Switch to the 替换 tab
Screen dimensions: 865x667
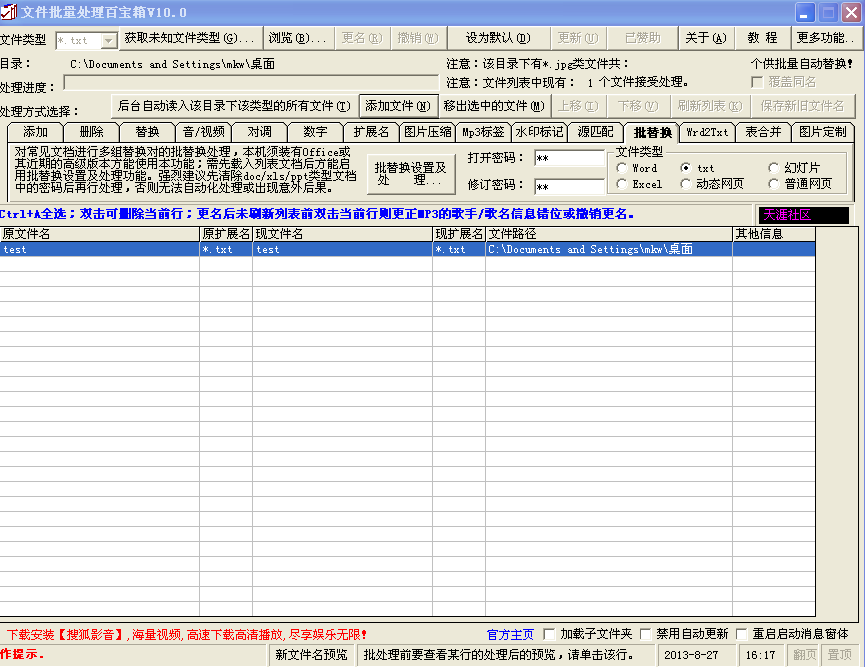147,132
